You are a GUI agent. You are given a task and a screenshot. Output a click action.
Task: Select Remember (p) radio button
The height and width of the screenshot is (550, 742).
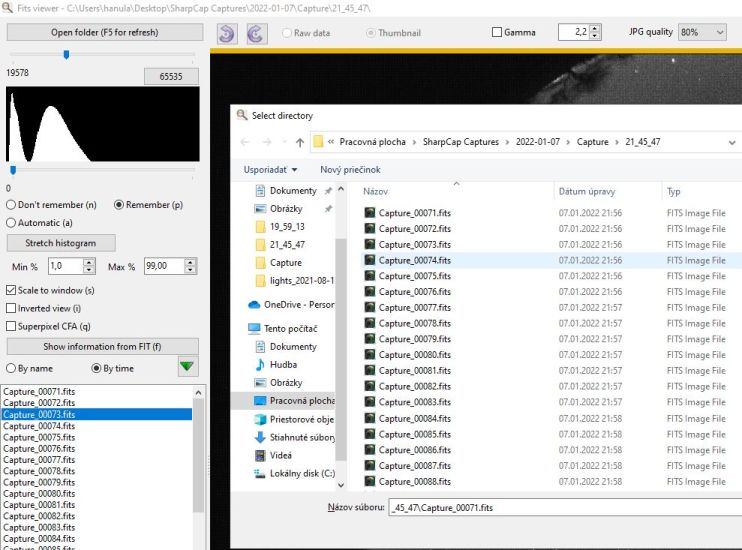point(119,205)
